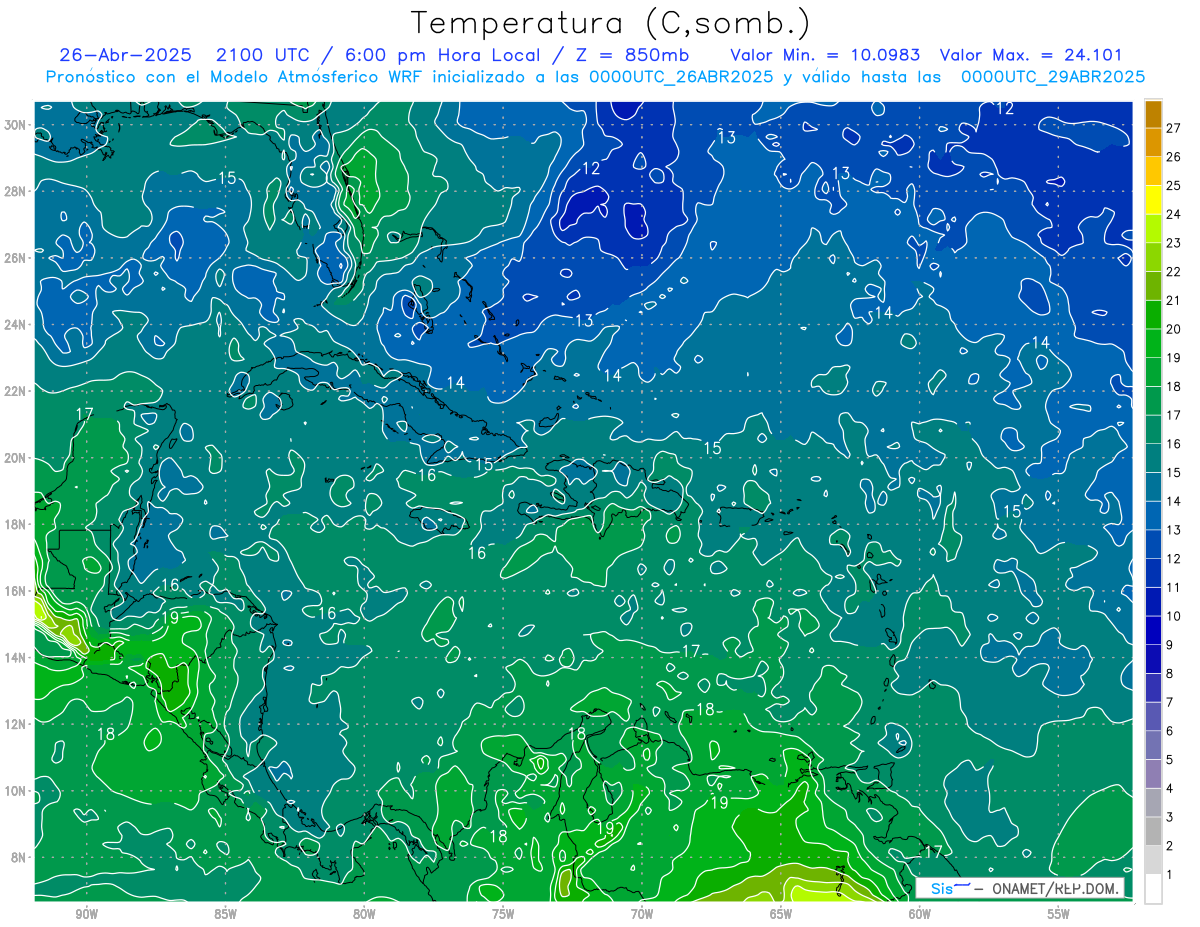The image size is (1200, 927).
Task: Click the "28N" latitude axis label
Action: click(x=16, y=191)
